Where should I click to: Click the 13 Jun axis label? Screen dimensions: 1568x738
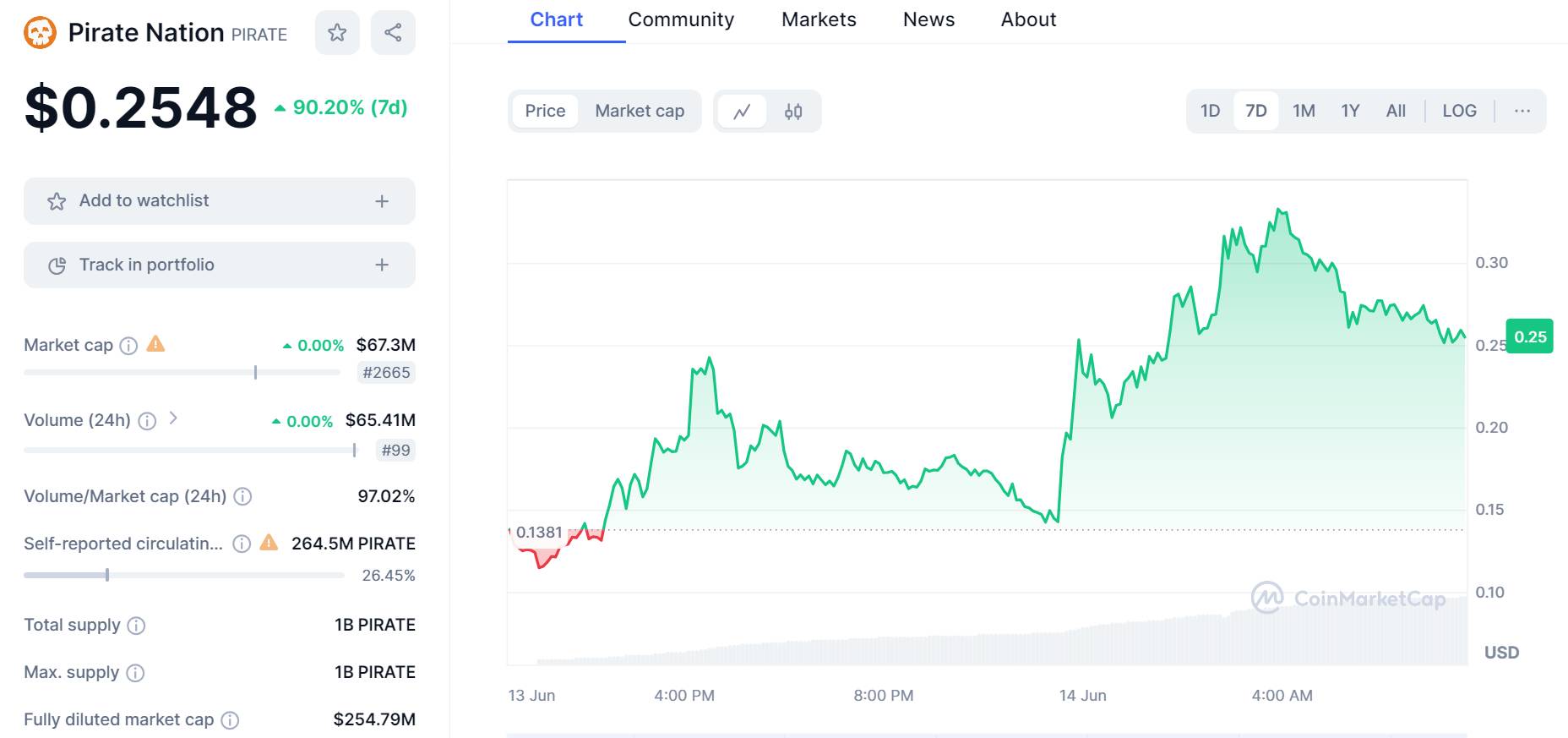coord(531,696)
